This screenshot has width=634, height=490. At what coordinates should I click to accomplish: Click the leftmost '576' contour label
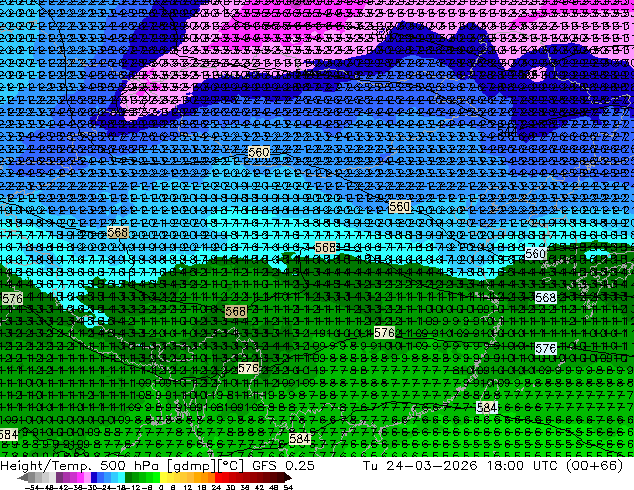tap(12, 299)
